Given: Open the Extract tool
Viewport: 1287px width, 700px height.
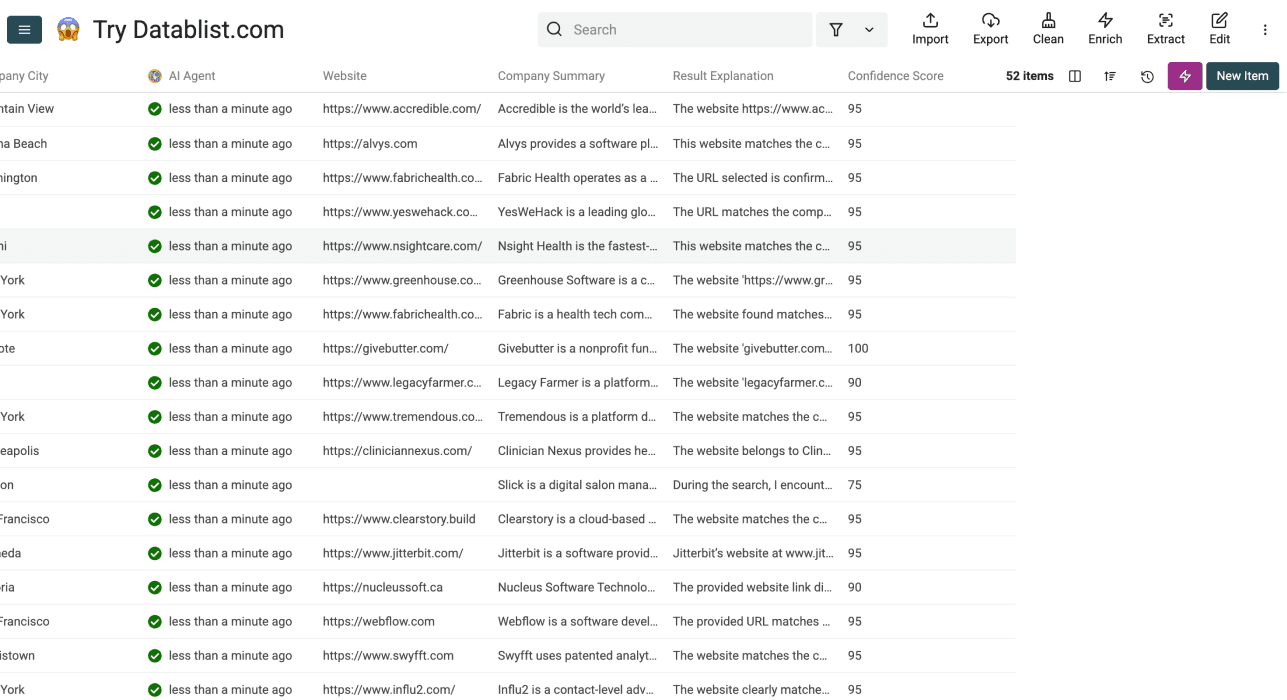Looking at the screenshot, I should click(1165, 28).
